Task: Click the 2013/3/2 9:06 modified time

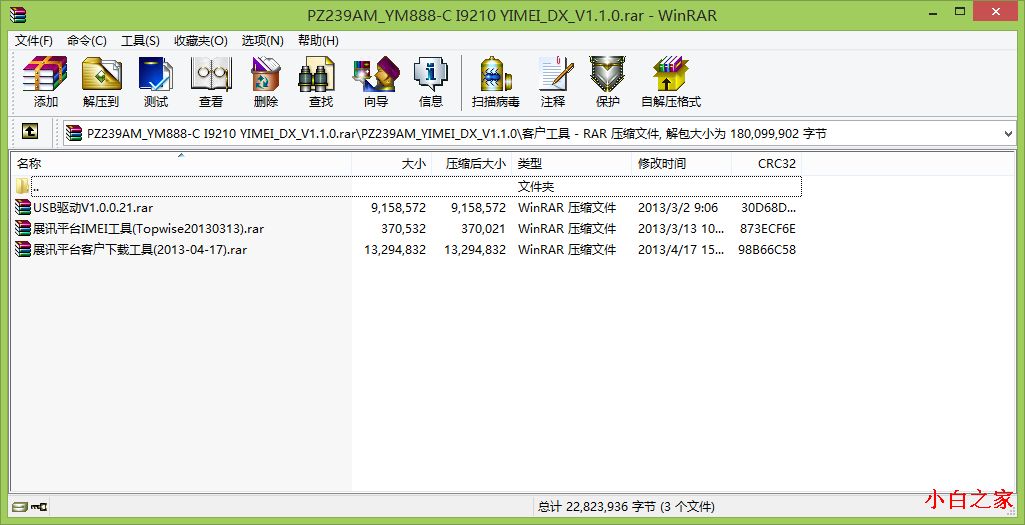Action: pyautogui.click(x=678, y=208)
